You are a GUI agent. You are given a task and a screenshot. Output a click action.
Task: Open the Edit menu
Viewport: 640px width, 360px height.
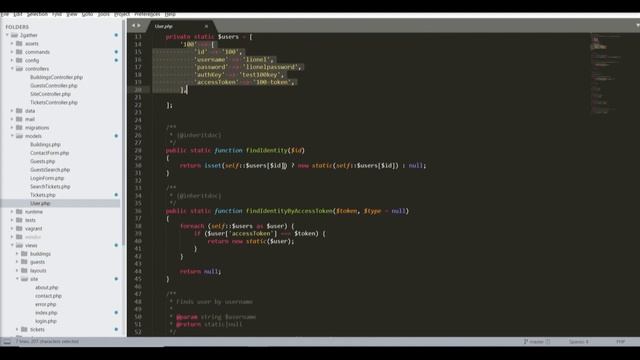click(x=18, y=14)
